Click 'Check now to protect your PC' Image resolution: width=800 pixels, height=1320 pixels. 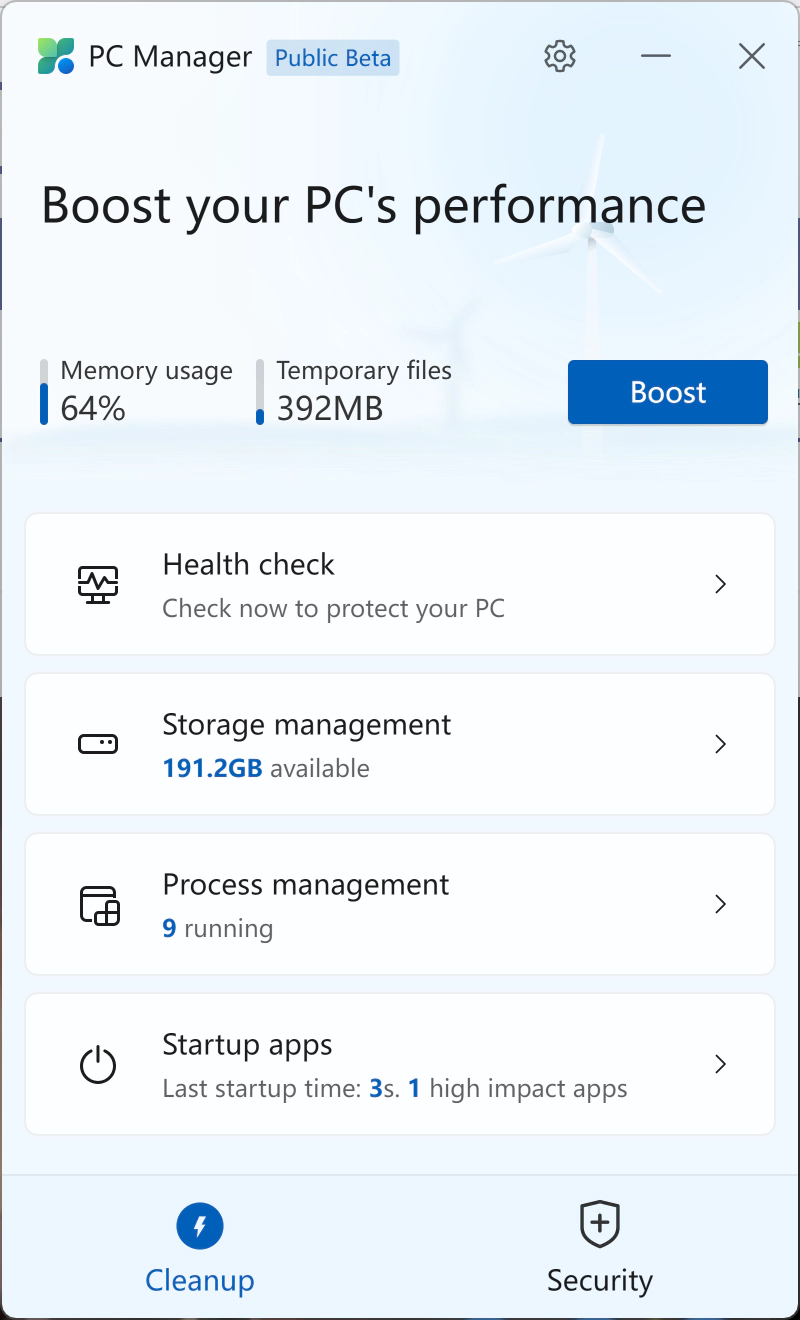(333, 608)
